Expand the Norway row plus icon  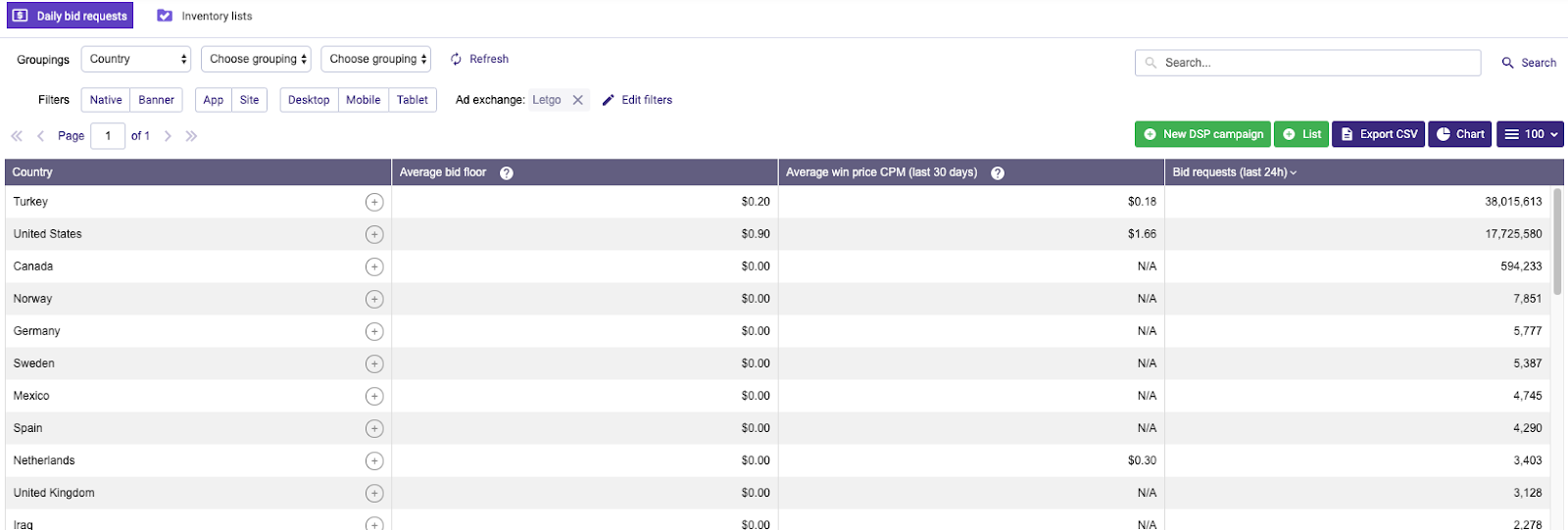(374, 299)
